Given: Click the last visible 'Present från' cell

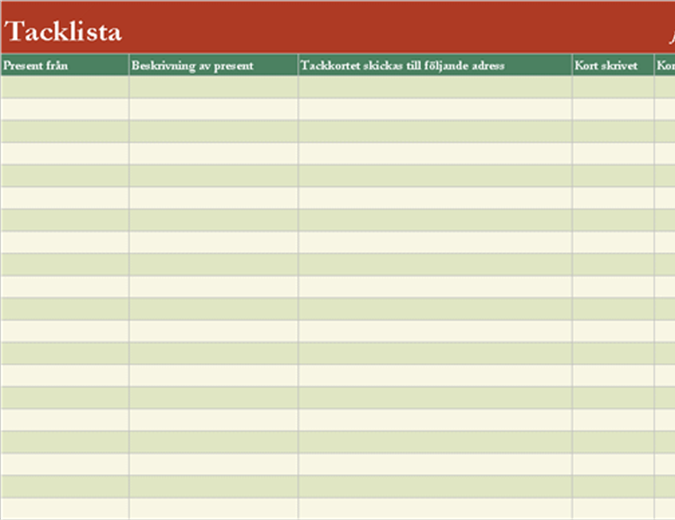Looking at the screenshot, I should click(x=65, y=508).
